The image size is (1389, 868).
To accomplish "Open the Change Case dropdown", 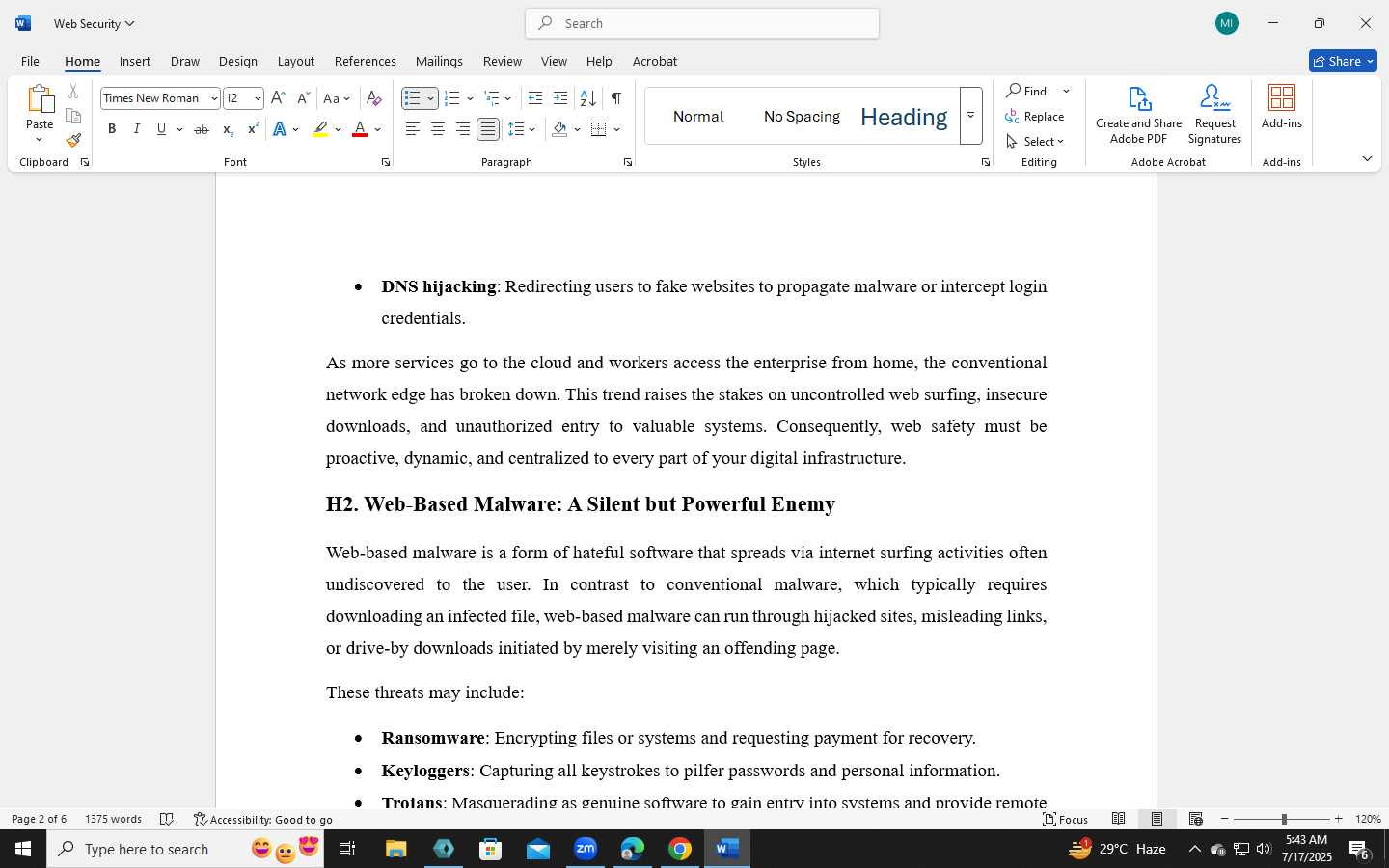I will tap(337, 98).
